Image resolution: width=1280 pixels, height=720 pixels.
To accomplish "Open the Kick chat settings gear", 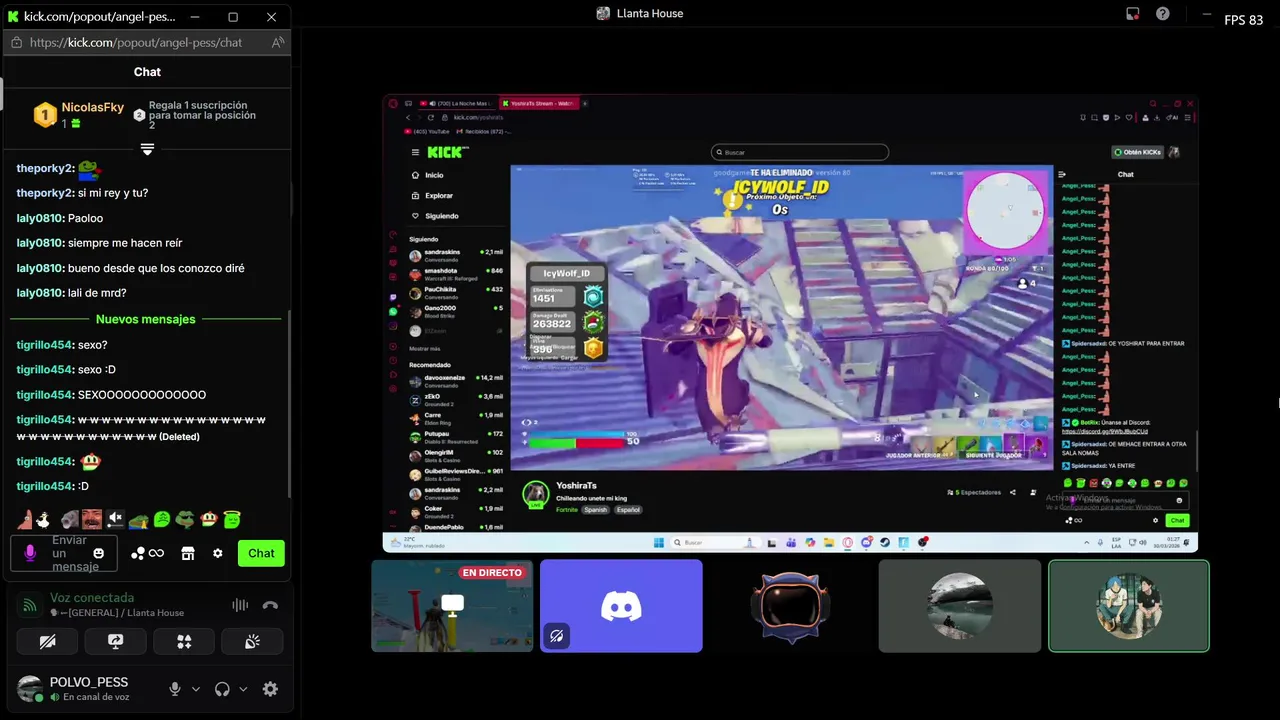I will 218,553.
